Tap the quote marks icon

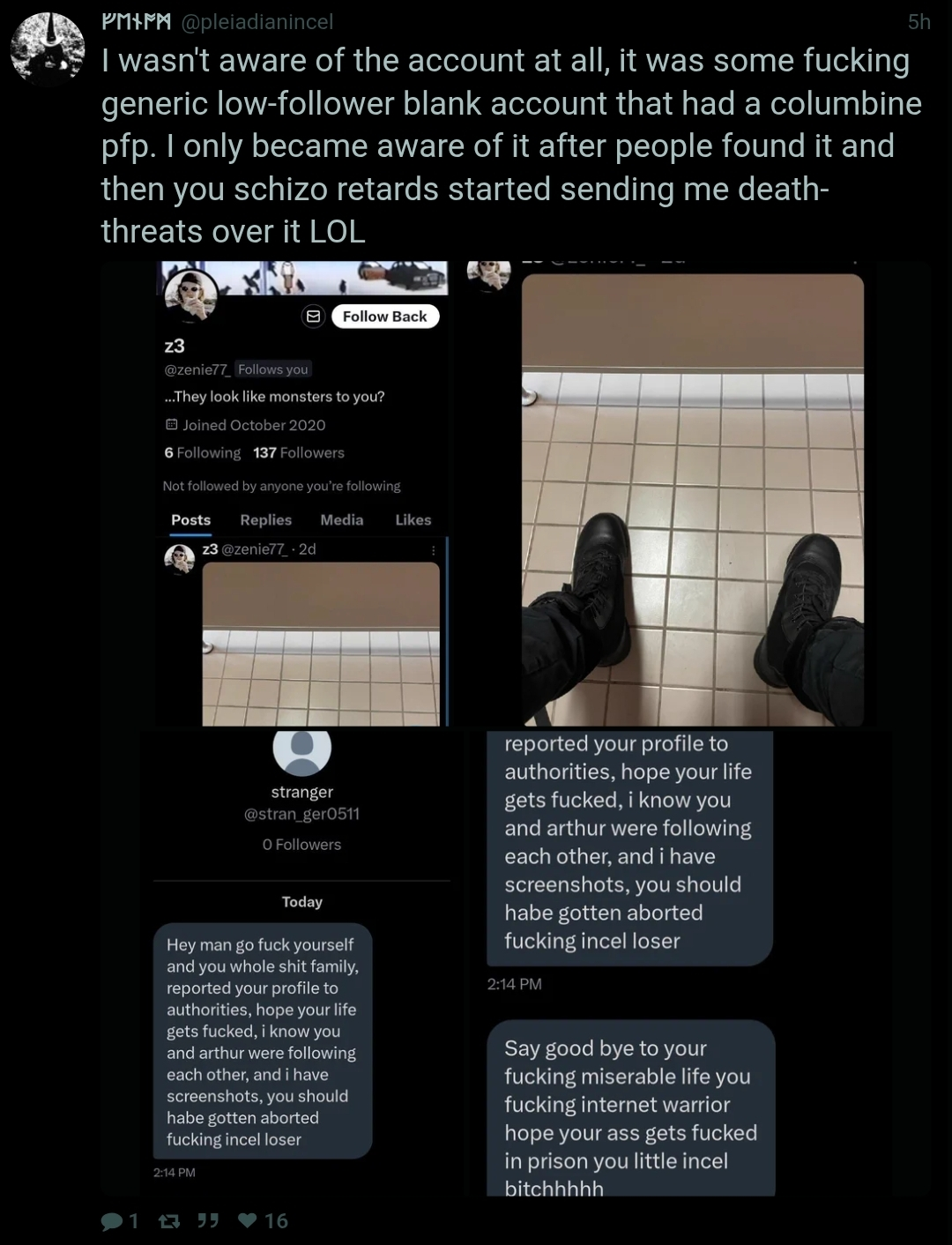(208, 1221)
